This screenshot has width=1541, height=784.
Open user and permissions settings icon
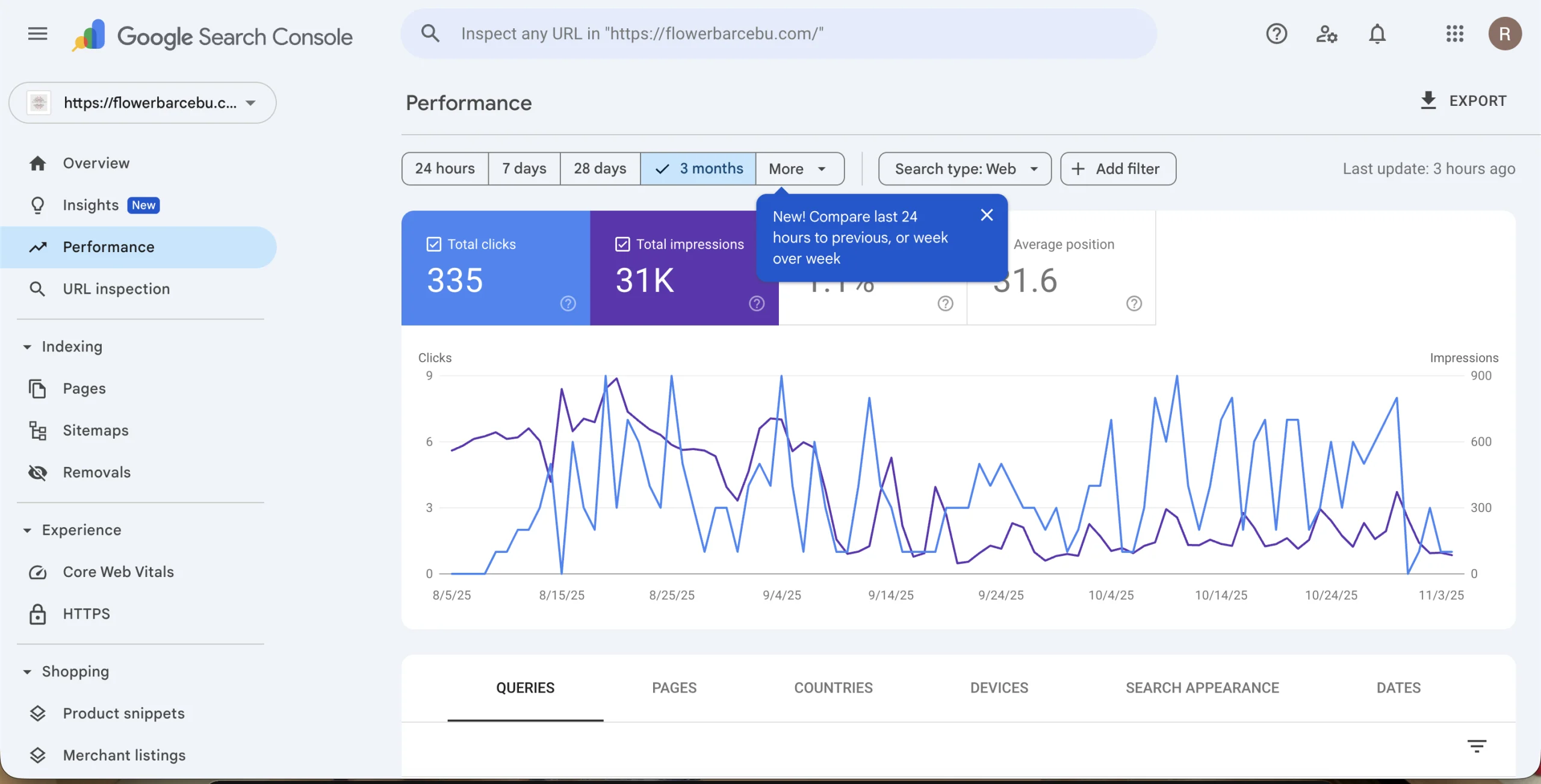[1326, 34]
